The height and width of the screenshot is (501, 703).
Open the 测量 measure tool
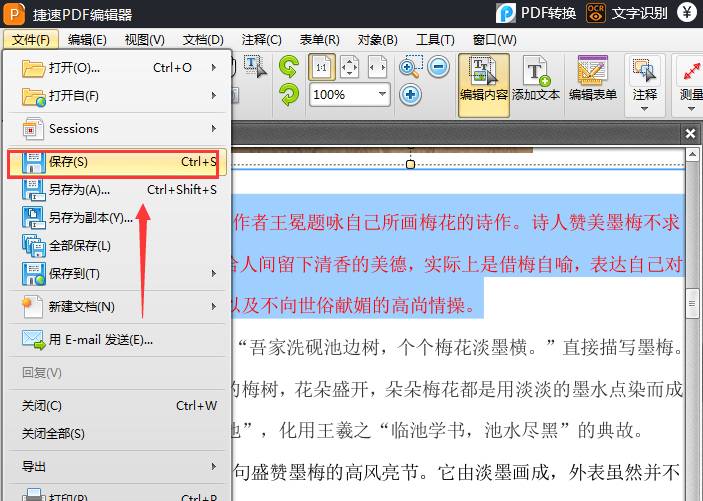tap(691, 84)
